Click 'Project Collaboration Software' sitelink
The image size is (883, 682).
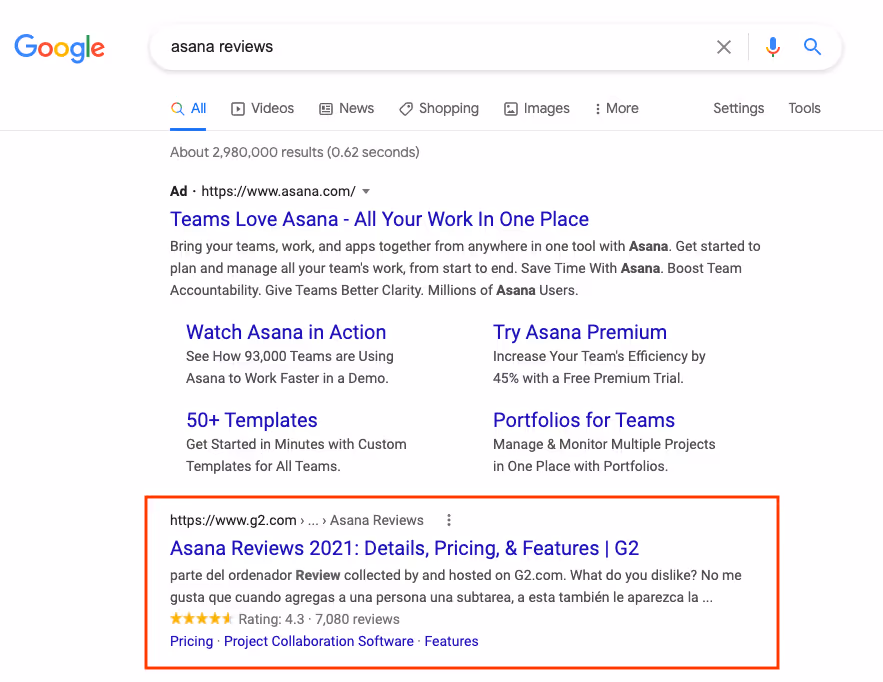pos(319,641)
